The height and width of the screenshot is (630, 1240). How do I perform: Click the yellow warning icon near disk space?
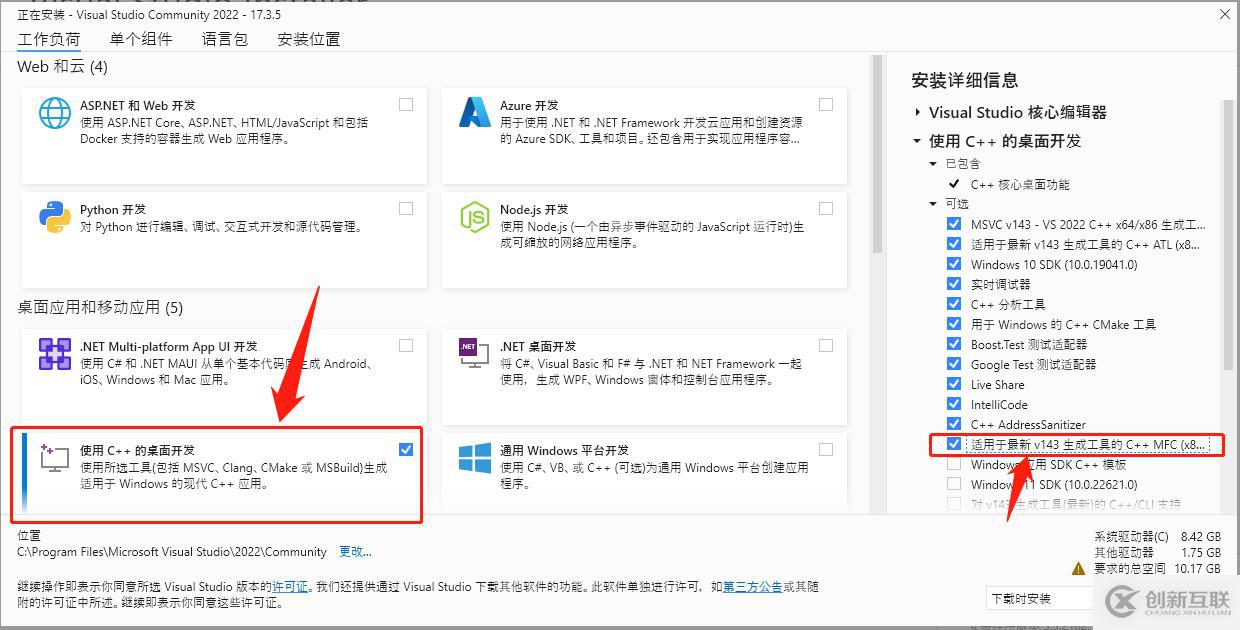(x=1078, y=568)
